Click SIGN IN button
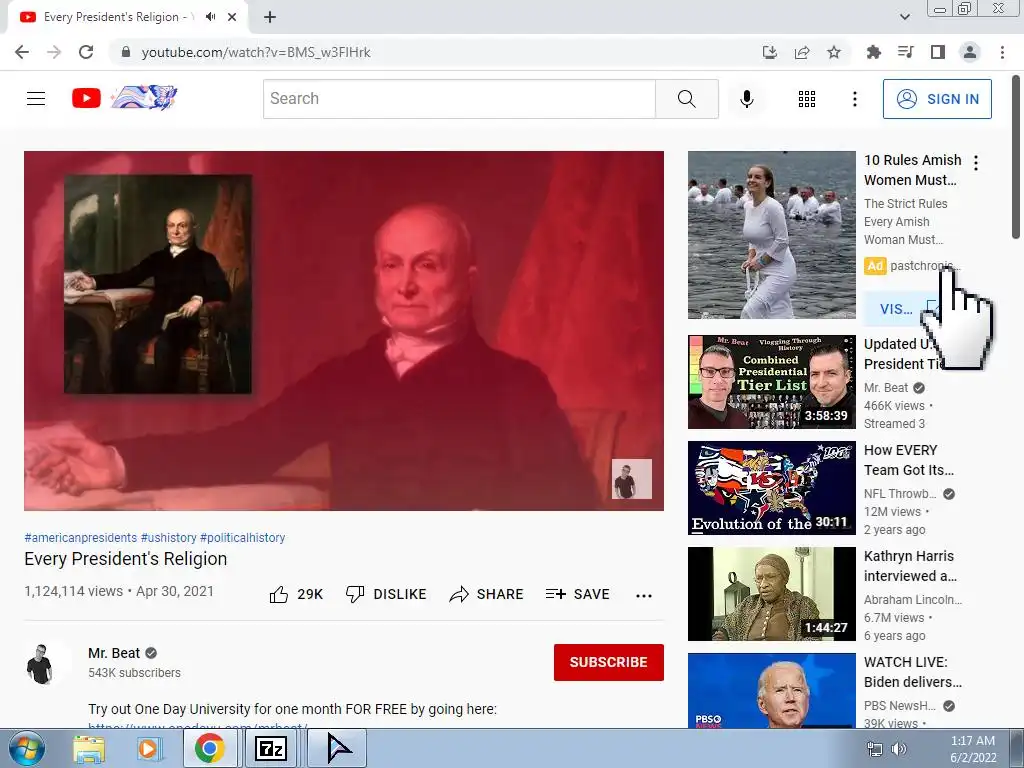This screenshot has height=768, width=1024. pos(937,99)
